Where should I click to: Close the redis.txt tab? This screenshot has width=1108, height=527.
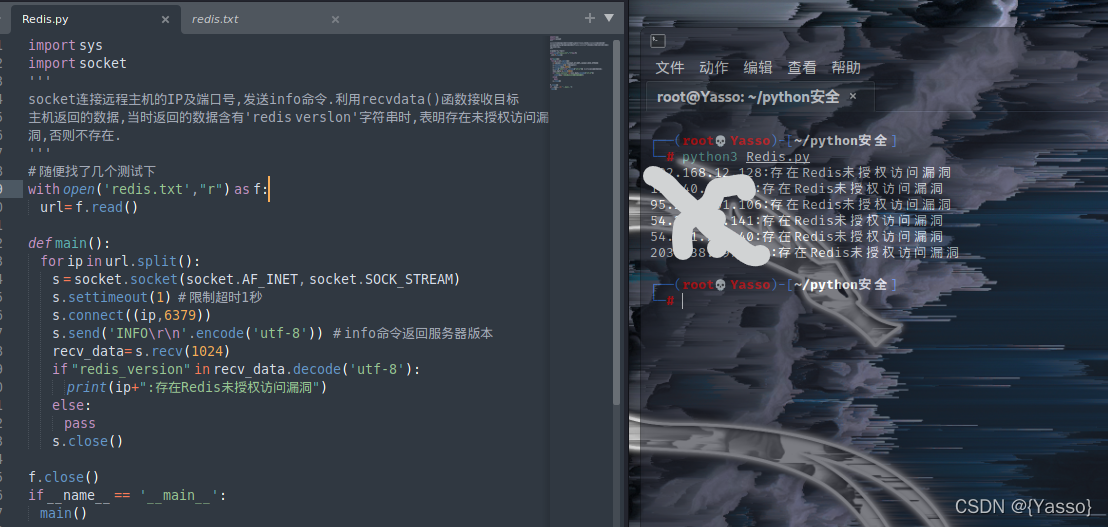coord(336,19)
